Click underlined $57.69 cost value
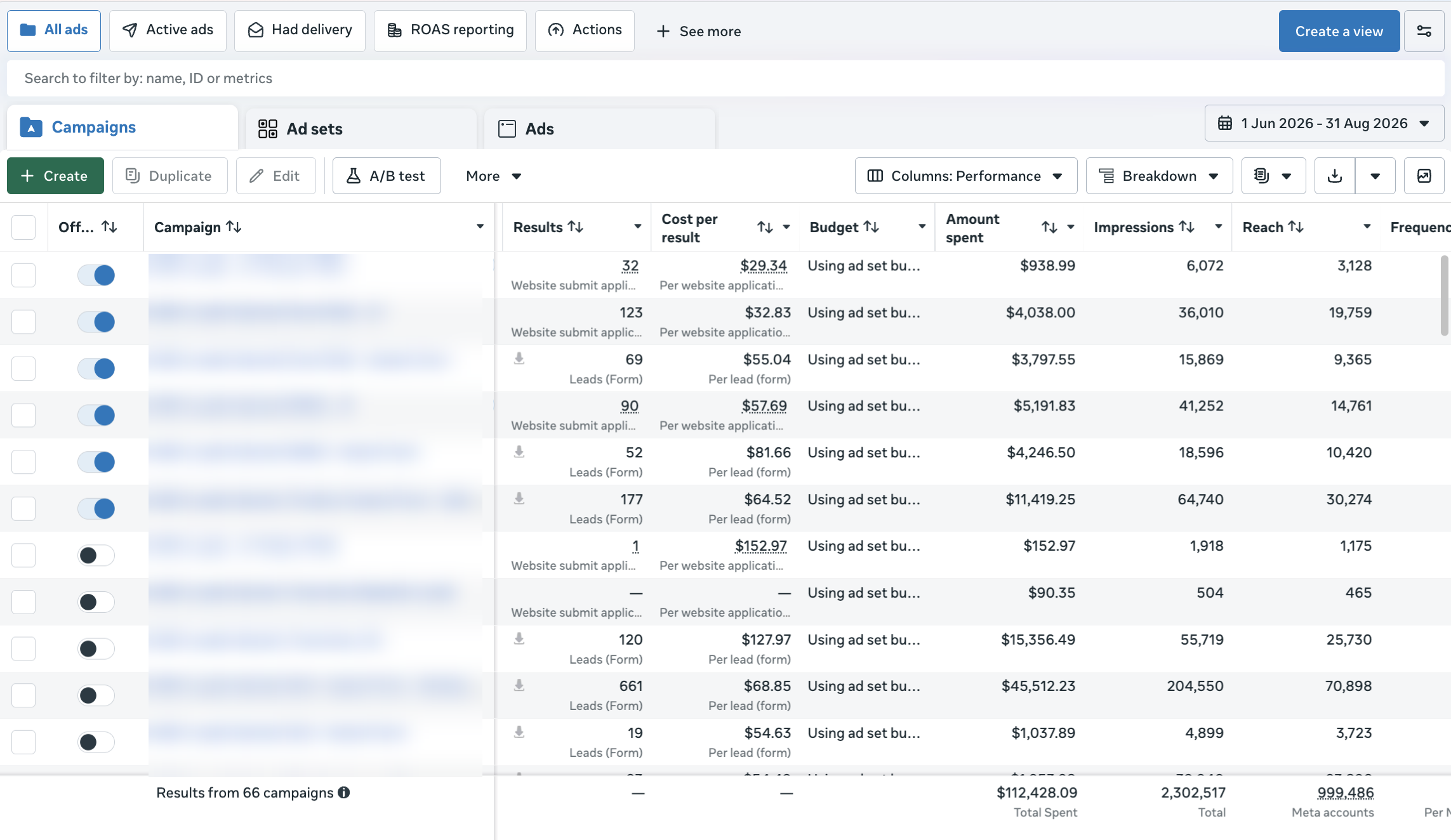This screenshot has width=1451, height=840. pyautogui.click(x=764, y=406)
